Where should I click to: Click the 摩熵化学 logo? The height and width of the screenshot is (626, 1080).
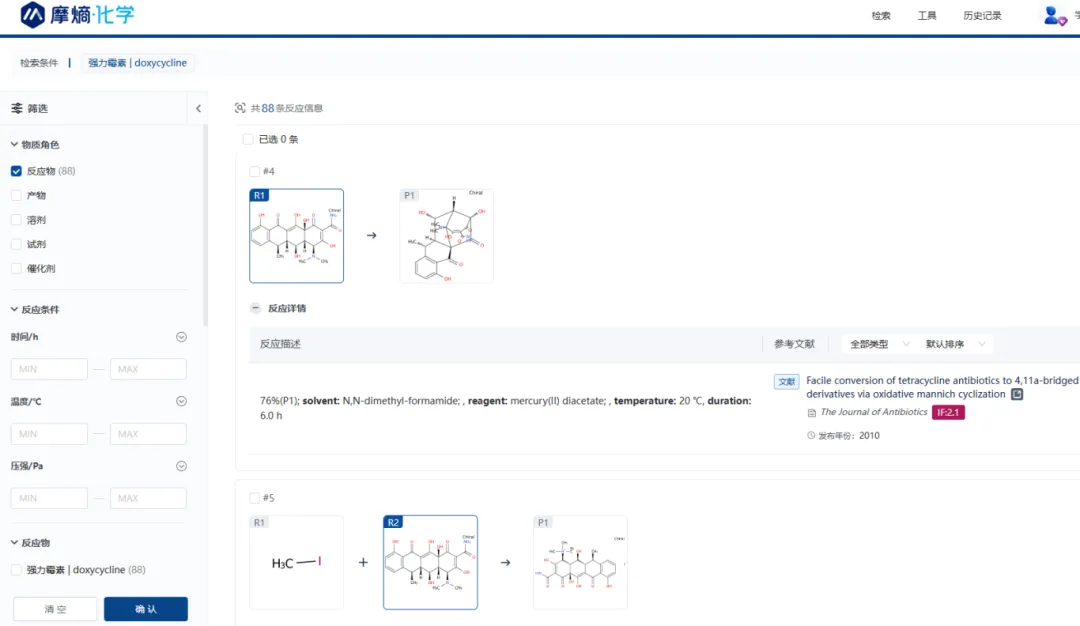click(77, 15)
